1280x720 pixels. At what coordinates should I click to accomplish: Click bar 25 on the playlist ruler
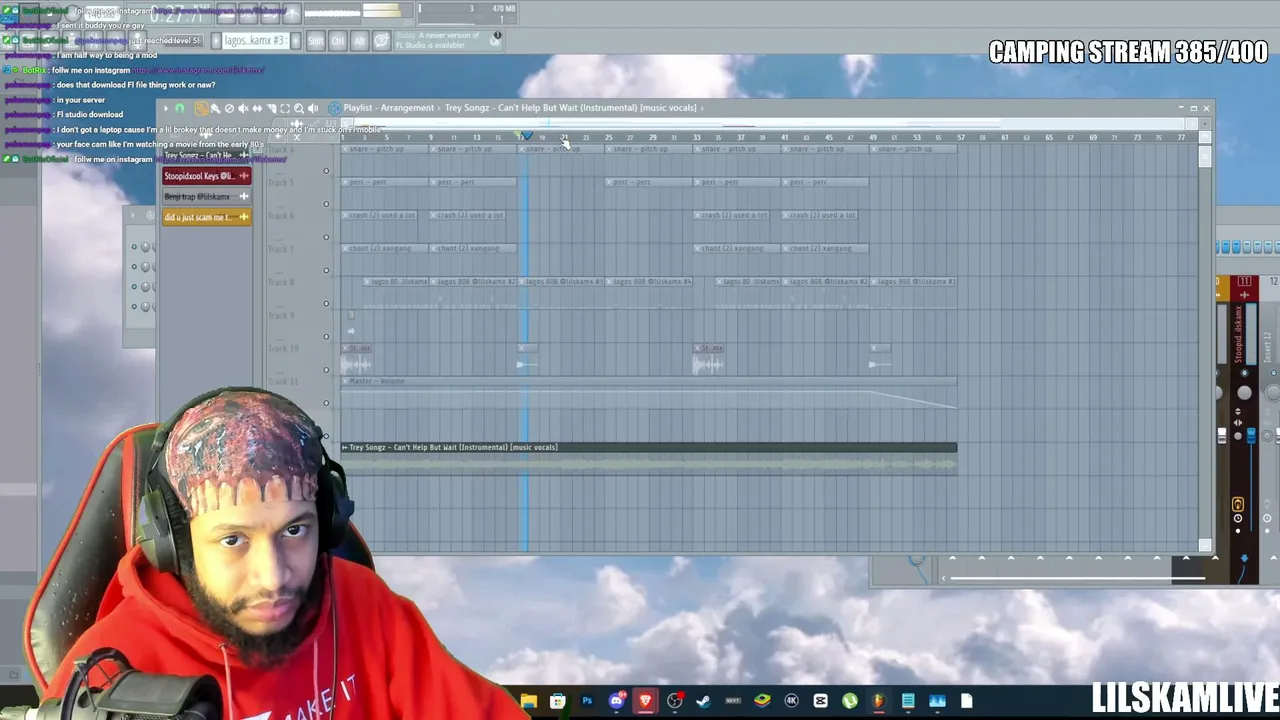[x=608, y=137]
